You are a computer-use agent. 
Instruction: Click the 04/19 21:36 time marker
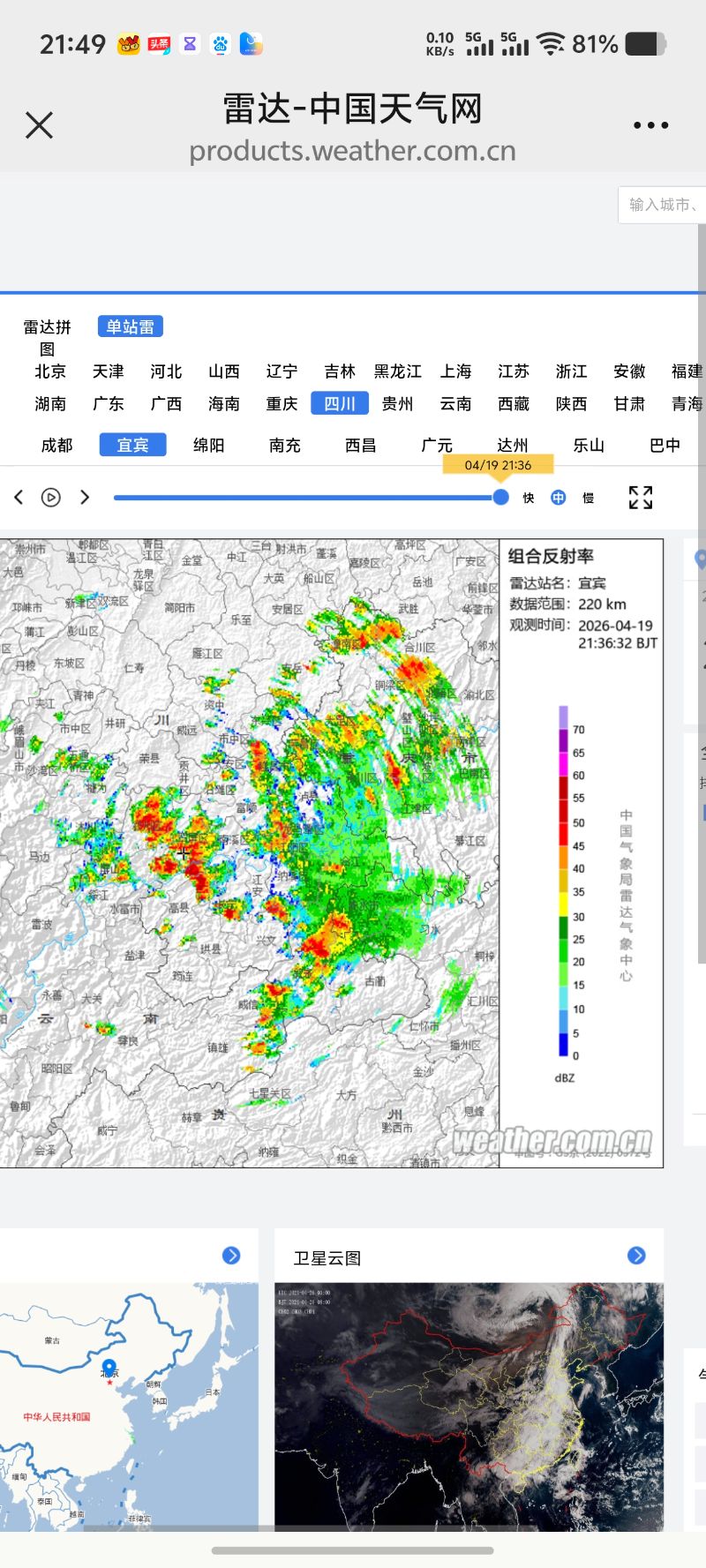[499, 465]
